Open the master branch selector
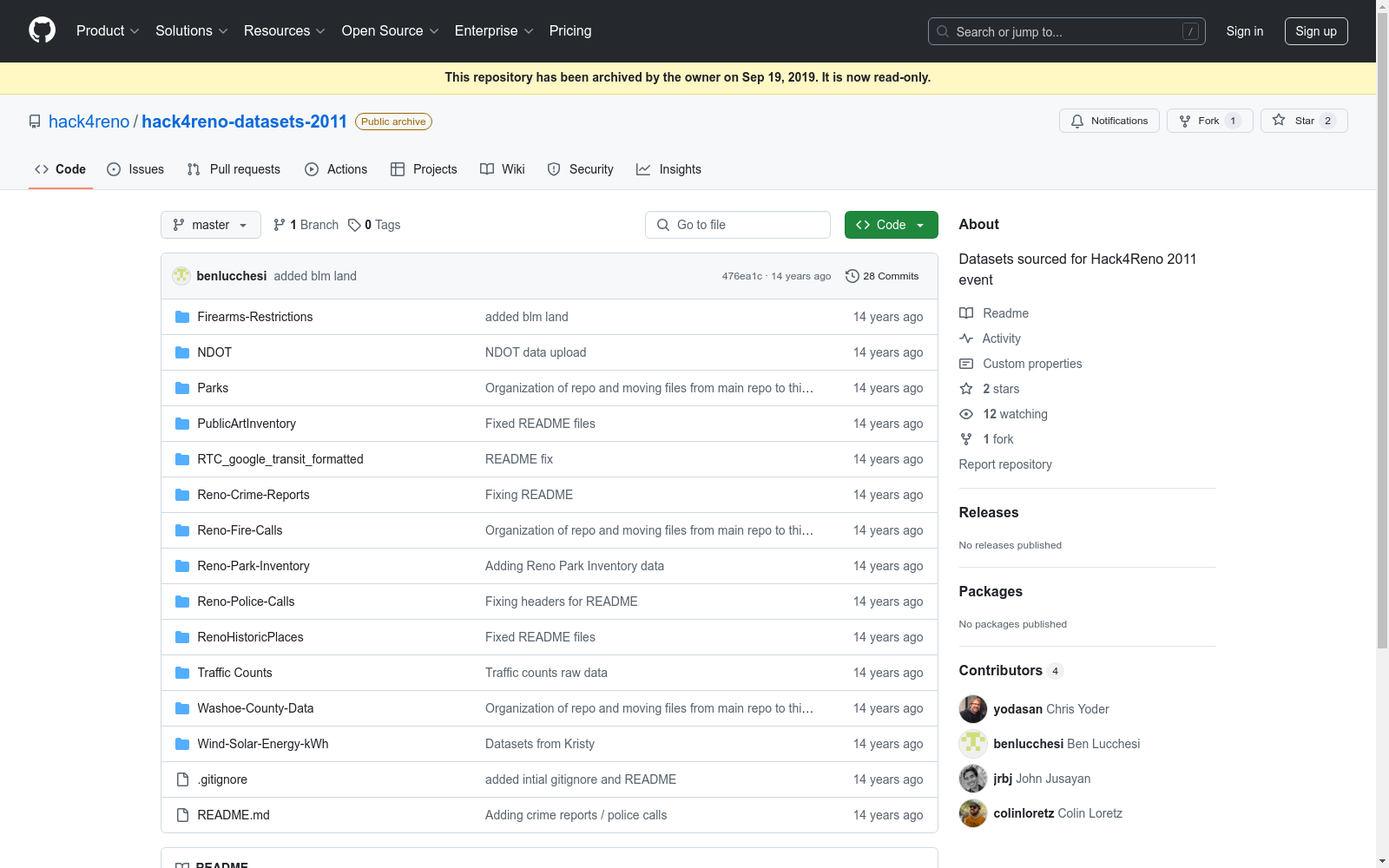Viewport: 1389px width, 868px height. [211, 225]
